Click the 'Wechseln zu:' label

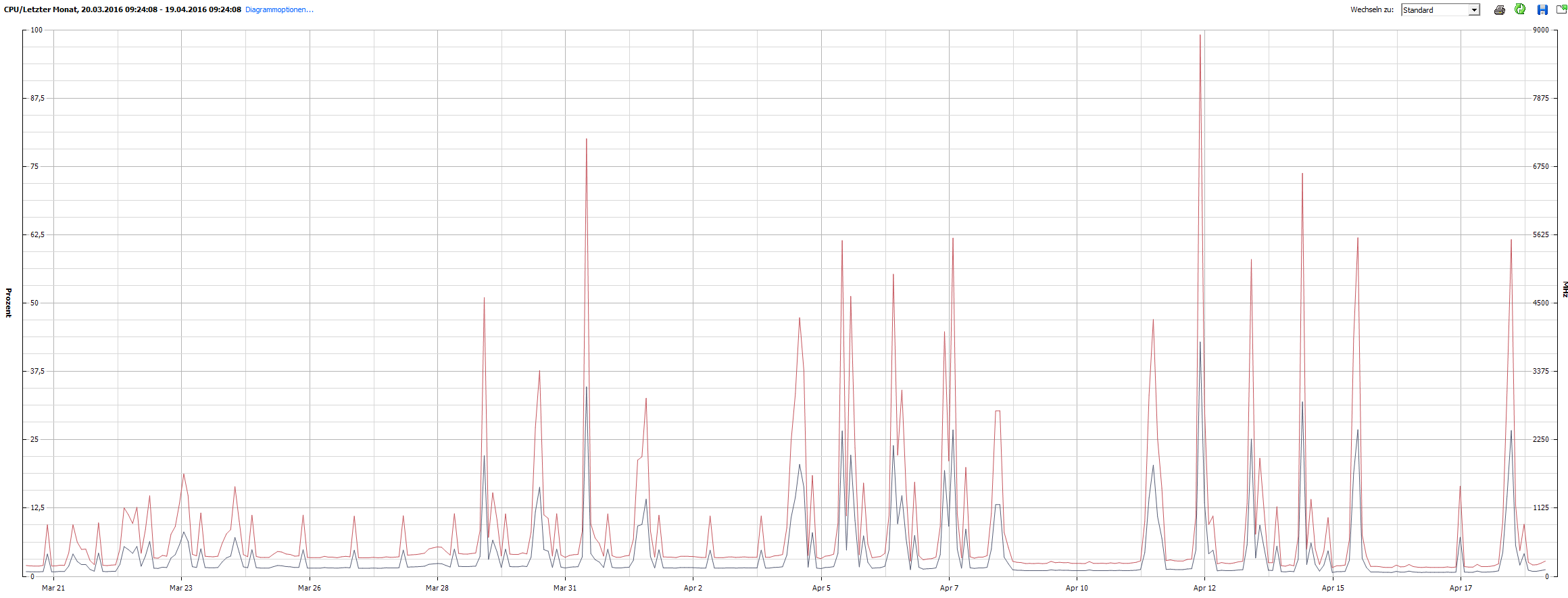click(x=1372, y=9)
